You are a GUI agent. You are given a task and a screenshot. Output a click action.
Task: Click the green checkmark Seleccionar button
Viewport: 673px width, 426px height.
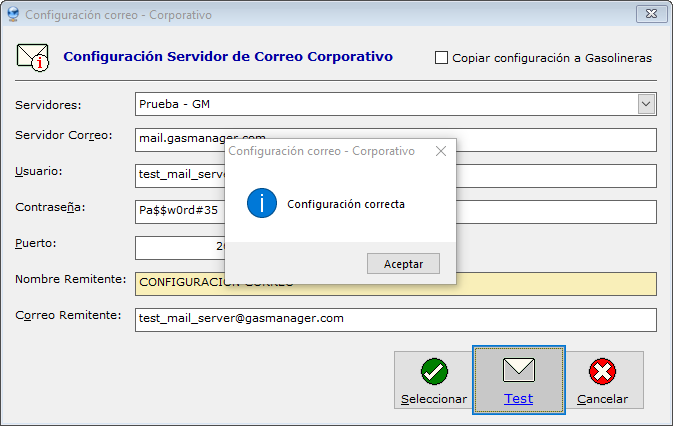(x=433, y=379)
